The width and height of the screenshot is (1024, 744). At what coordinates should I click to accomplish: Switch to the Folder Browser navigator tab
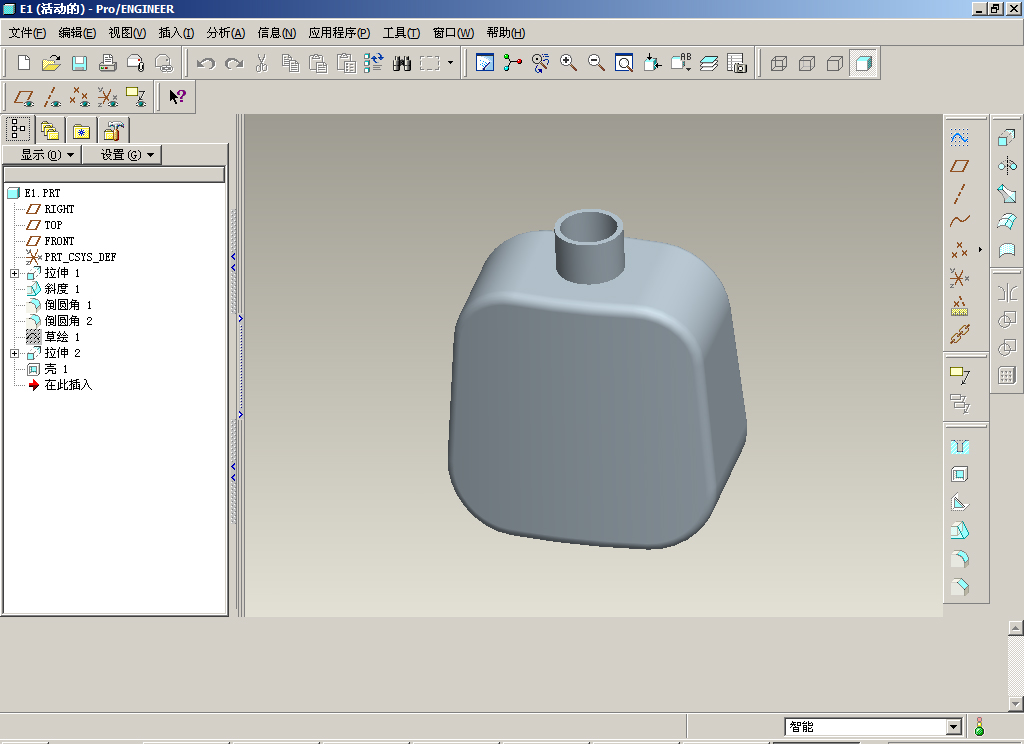(49, 130)
